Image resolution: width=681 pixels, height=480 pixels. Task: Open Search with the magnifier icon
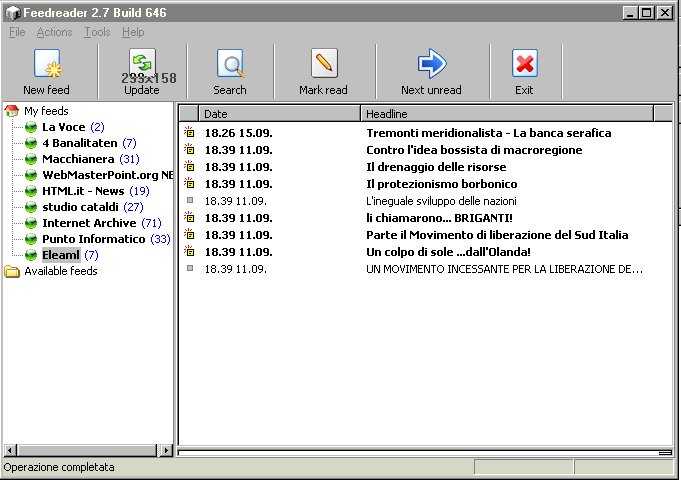pos(230,65)
